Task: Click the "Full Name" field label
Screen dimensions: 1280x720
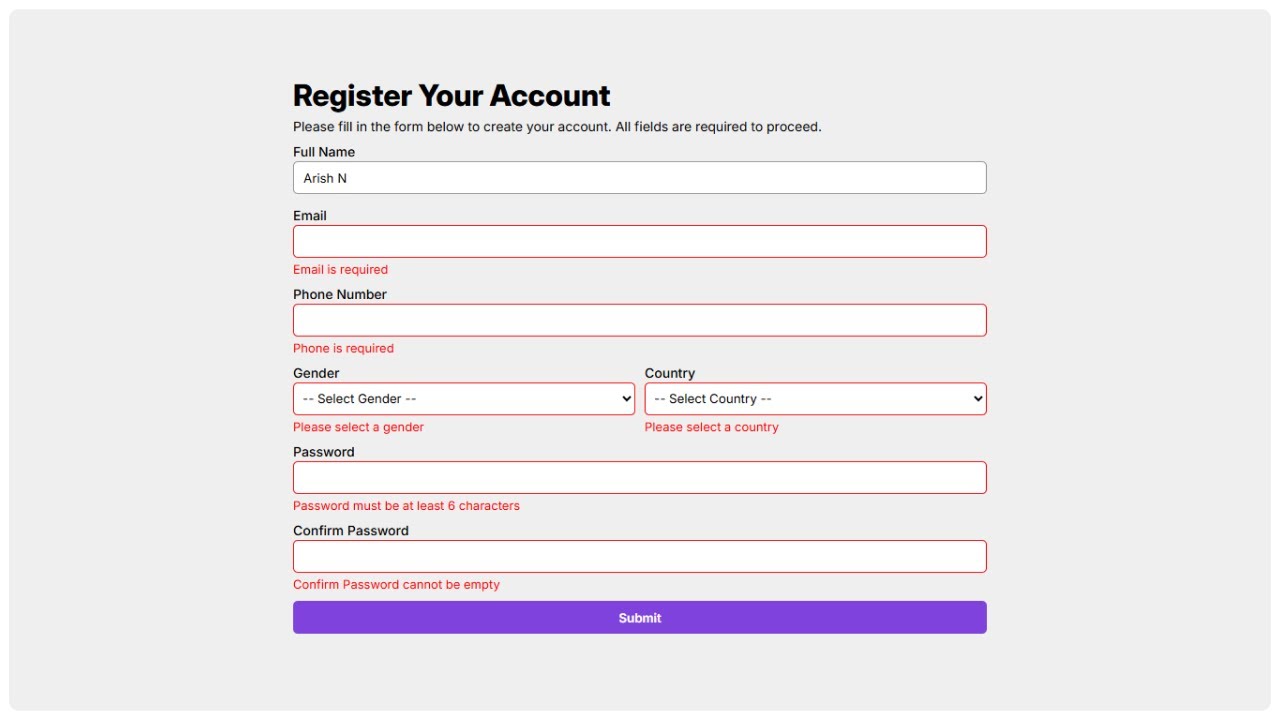Action: [x=324, y=152]
